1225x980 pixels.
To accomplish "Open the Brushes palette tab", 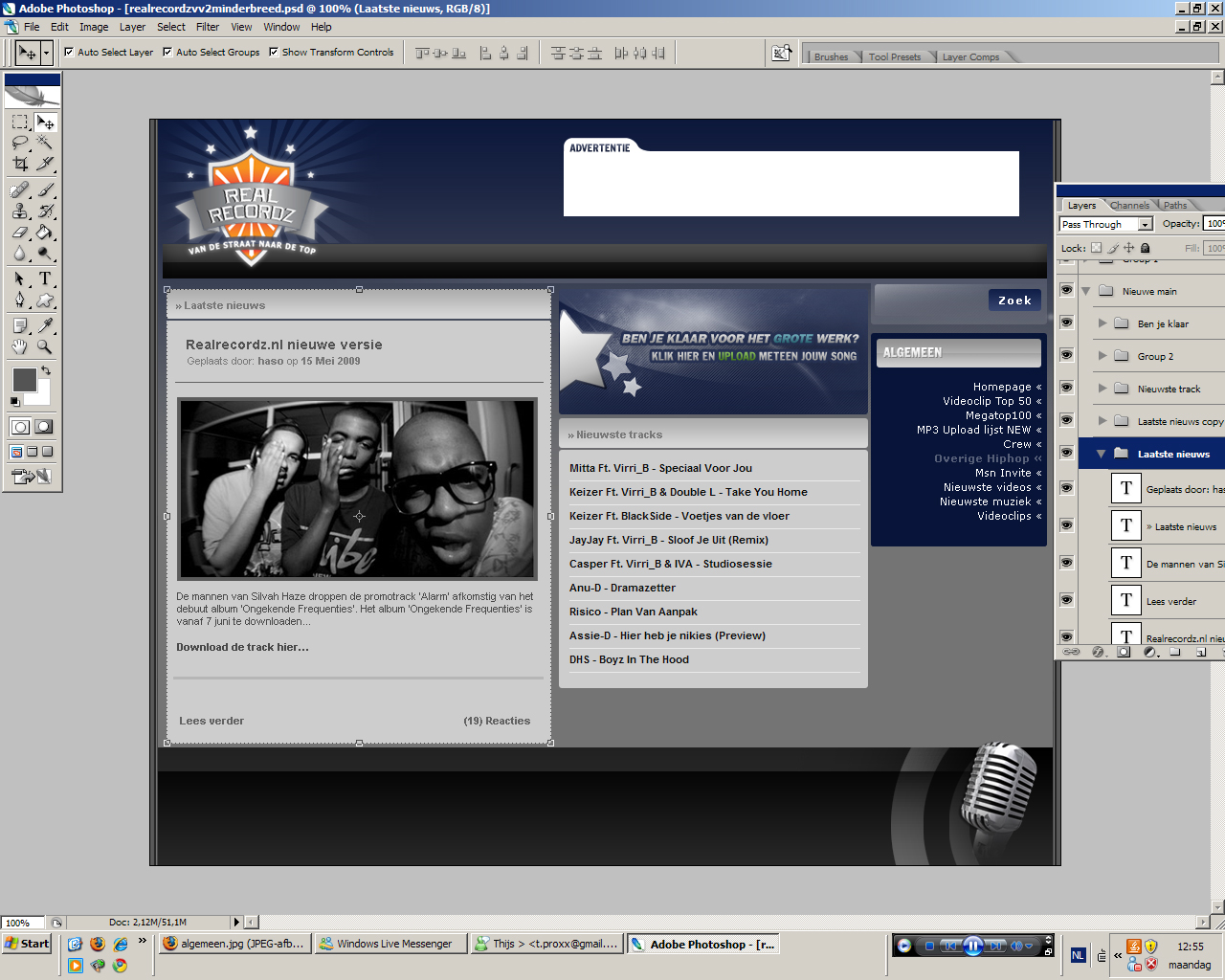I will (x=831, y=56).
